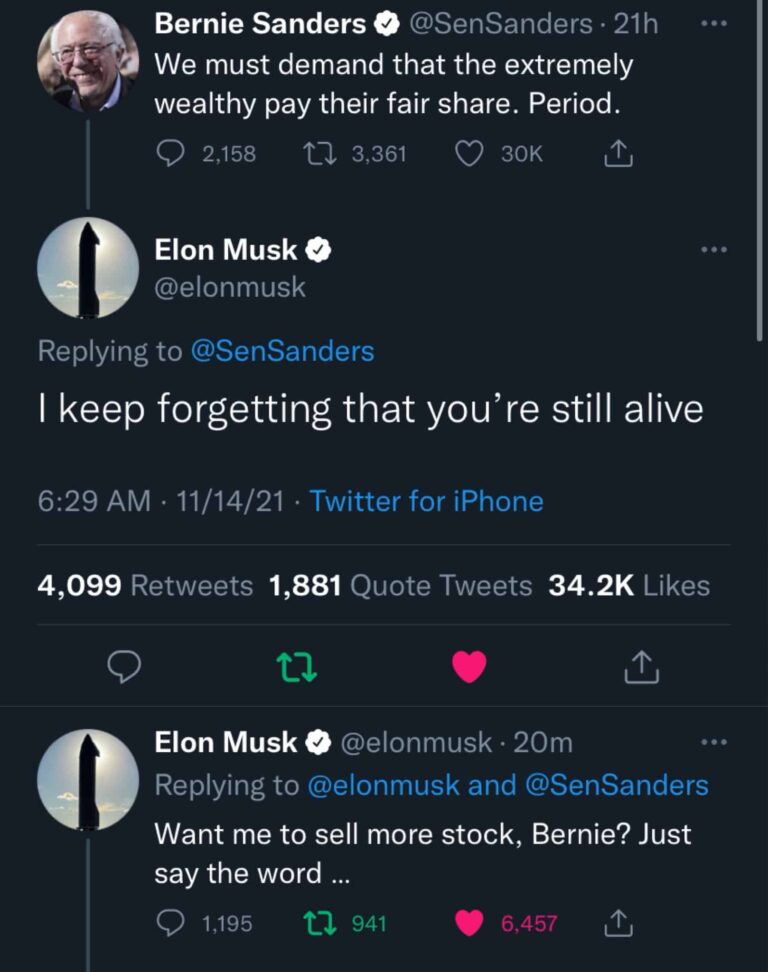Click the retweet icon on Bernie's tweet
Screen dimensions: 768x972
(318, 153)
